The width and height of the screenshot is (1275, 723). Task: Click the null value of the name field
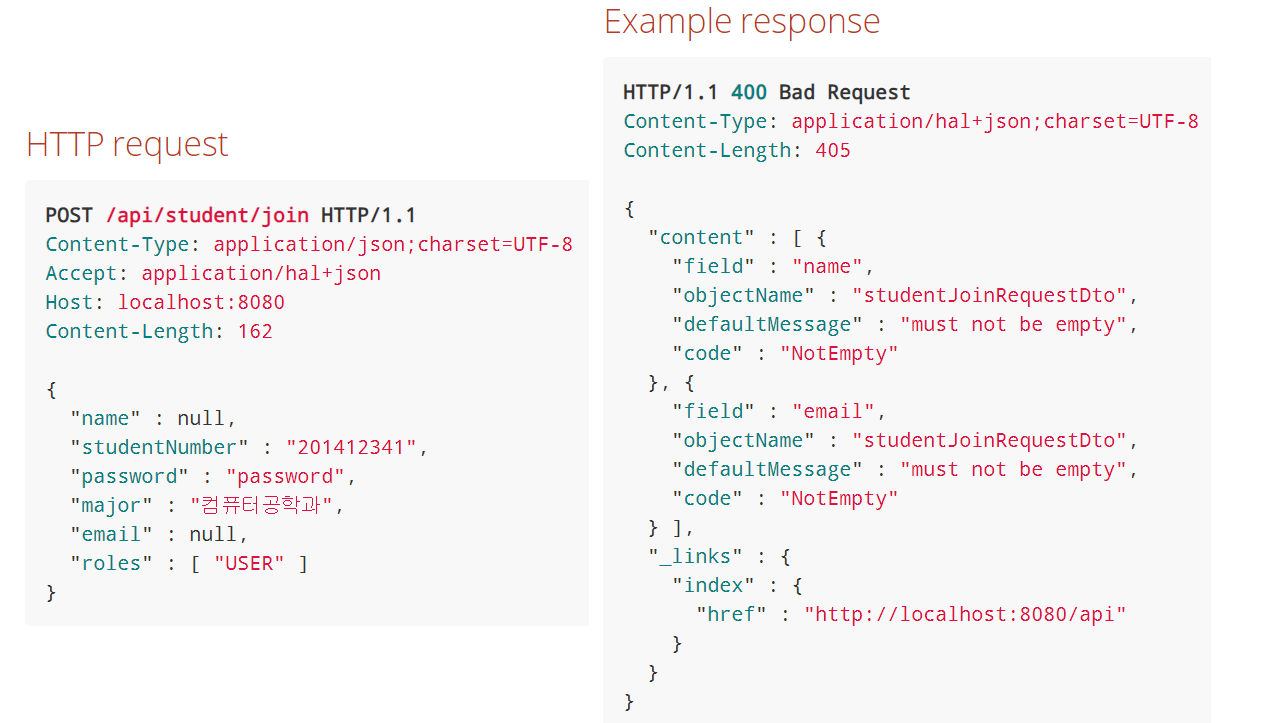(207, 417)
